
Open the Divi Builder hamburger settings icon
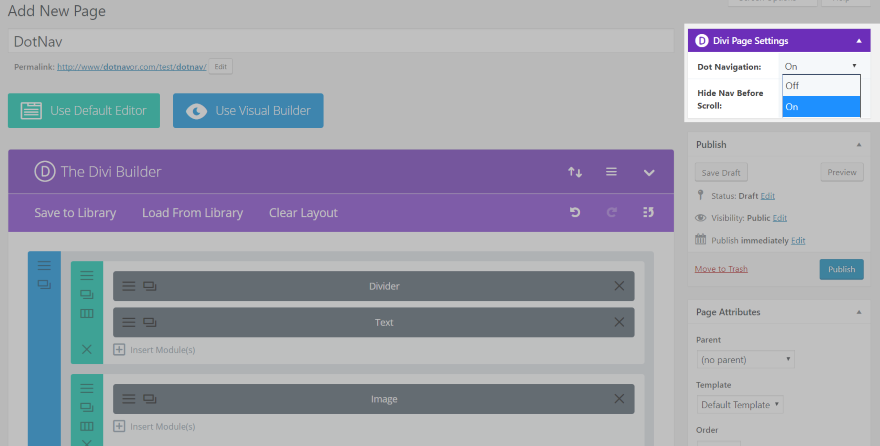pyautogui.click(x=611, y=172)
